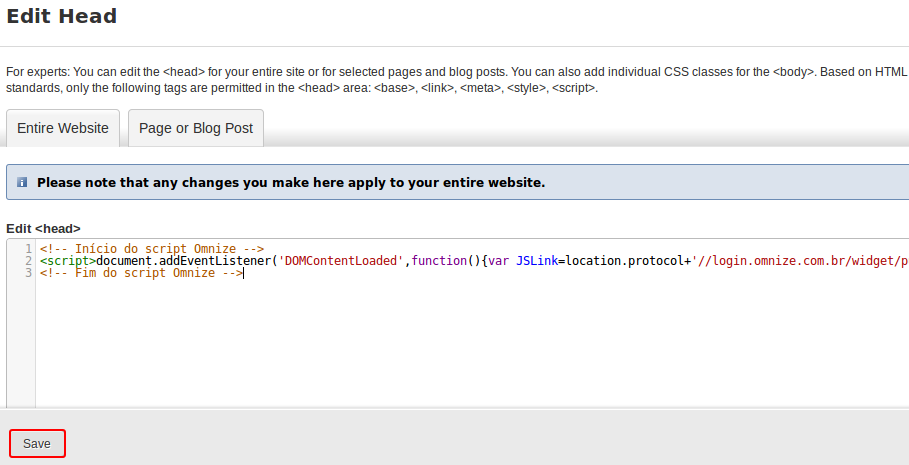Click the Save button
This screenshot has height=465, width=909.
point(37,444)
